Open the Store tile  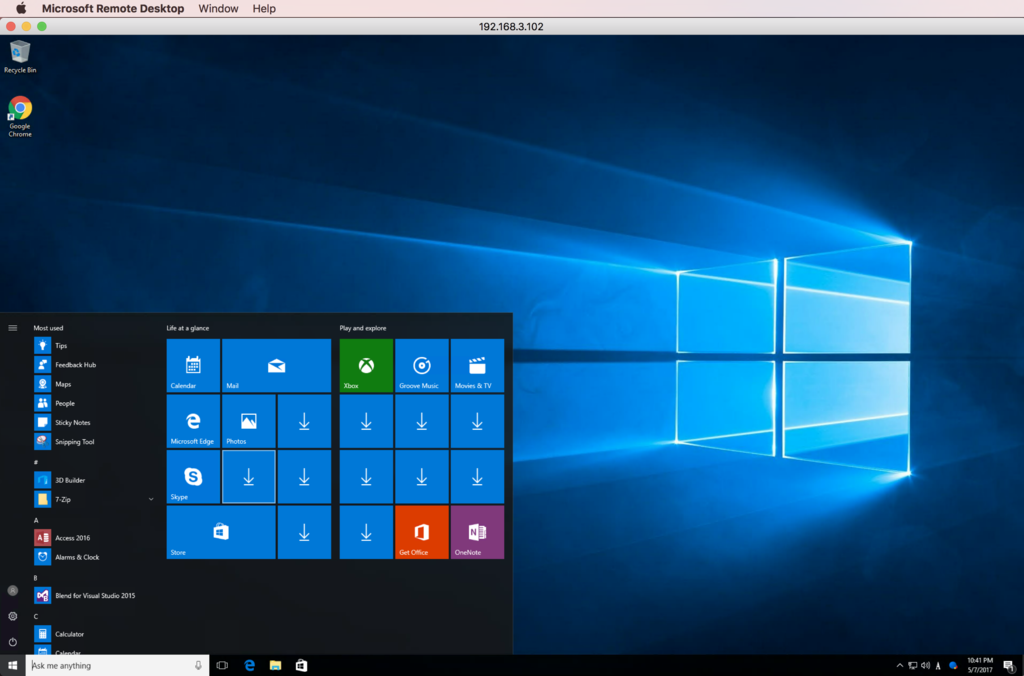coord(221,532)
